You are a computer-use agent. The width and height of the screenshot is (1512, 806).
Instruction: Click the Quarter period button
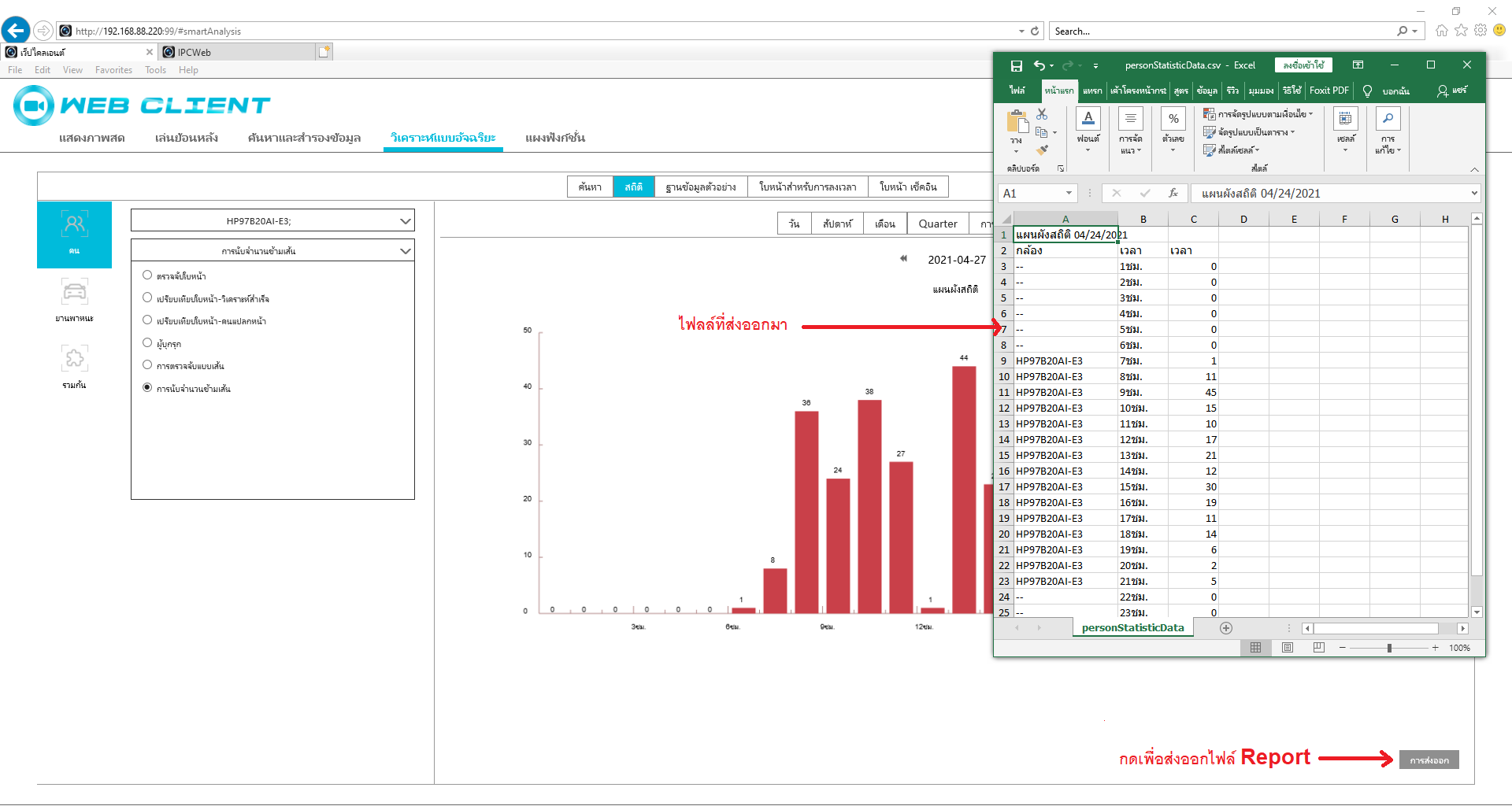click(937, 224)
